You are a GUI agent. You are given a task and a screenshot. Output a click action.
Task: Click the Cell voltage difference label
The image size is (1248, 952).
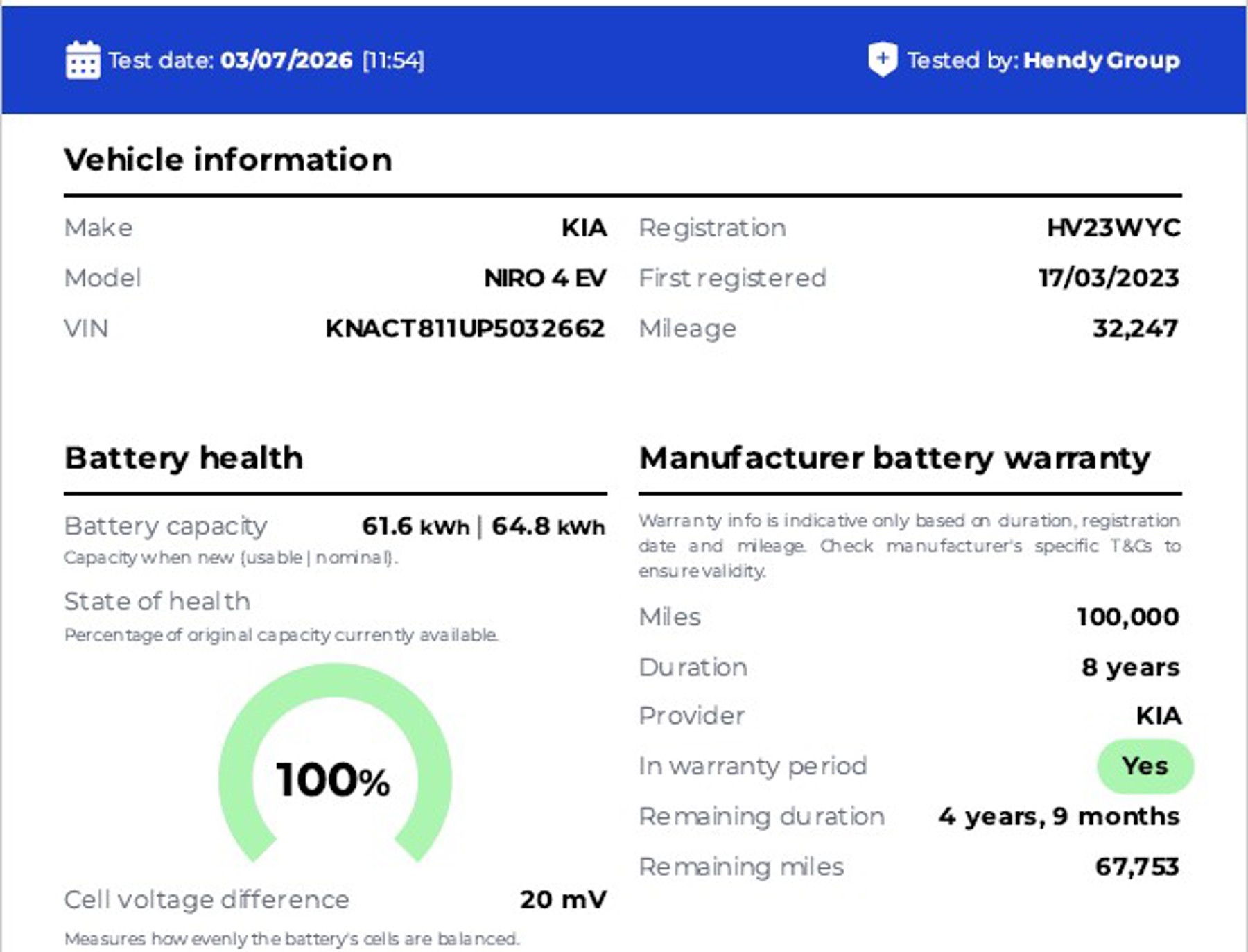(x=207, y=899)
